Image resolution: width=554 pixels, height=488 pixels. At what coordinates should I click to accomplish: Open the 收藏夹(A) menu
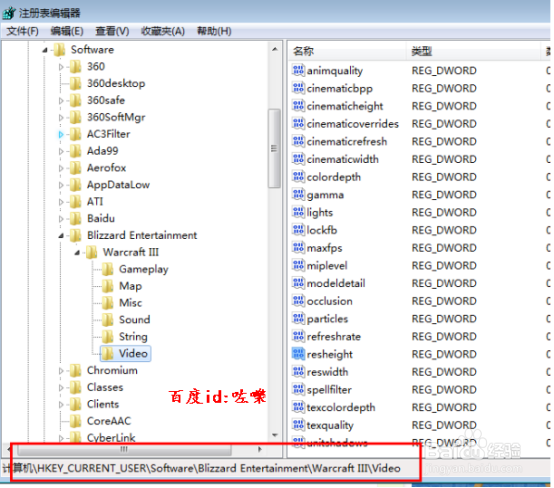coord(163,31)
